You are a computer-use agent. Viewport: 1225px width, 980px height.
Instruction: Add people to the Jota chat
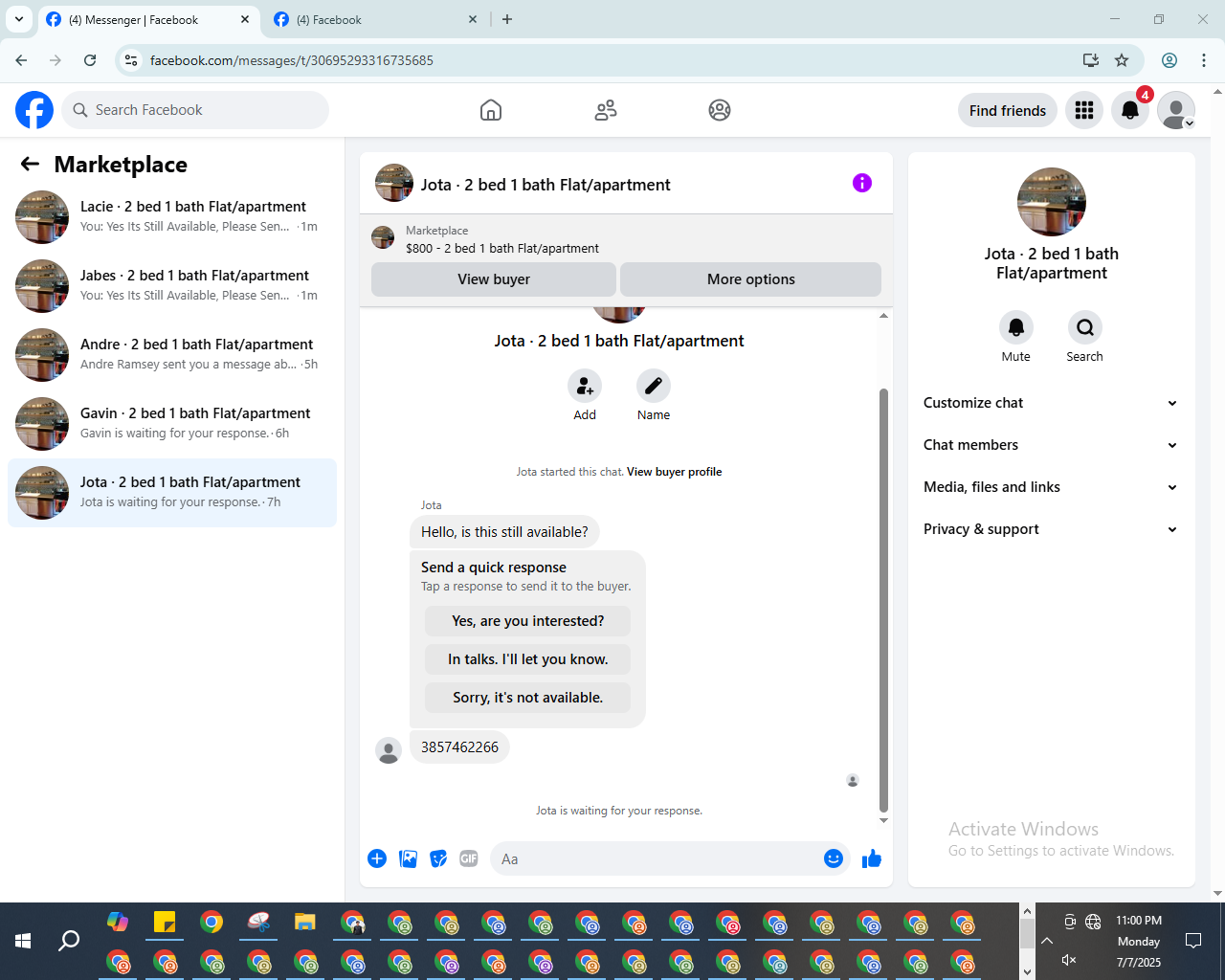coord(585,387)
